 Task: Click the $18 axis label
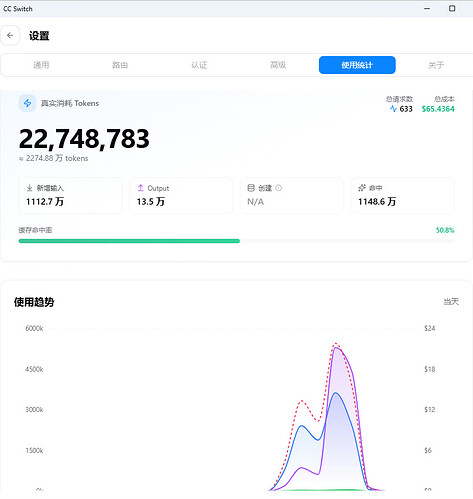(x=430, y=369)
